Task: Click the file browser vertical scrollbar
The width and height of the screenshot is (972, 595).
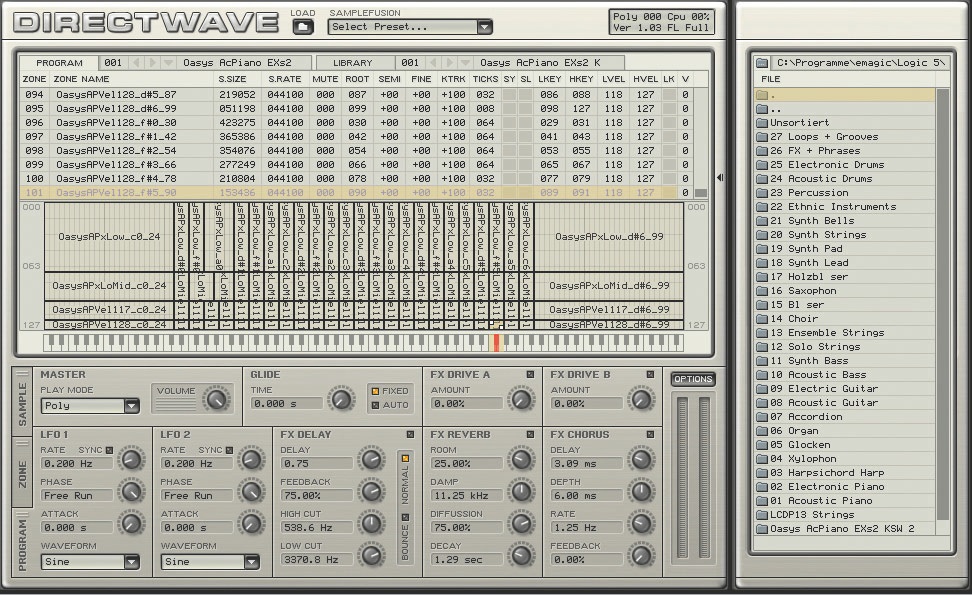Action: click(942, 304)
